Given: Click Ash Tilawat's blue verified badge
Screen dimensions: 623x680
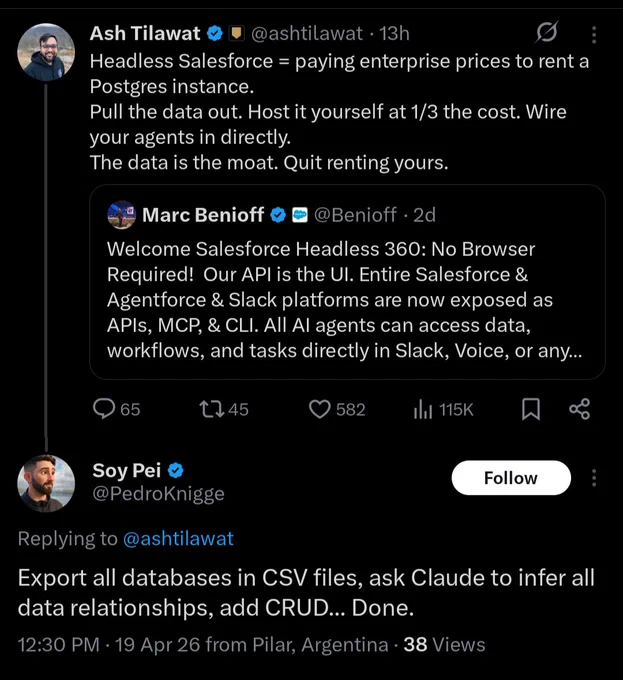Looking at the screenshot, I should click(215, 33).
